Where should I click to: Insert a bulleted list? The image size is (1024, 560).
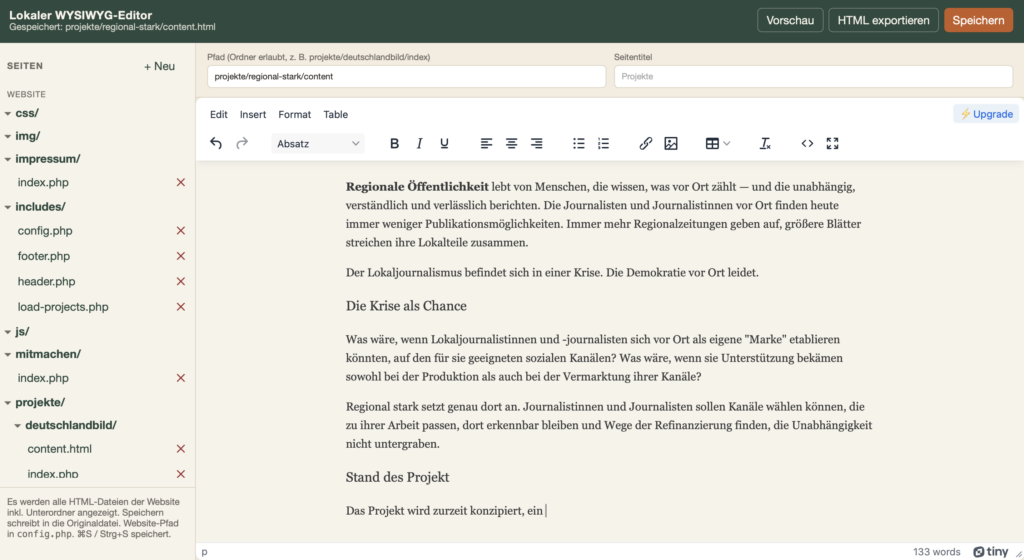click(x=579, y=144)
